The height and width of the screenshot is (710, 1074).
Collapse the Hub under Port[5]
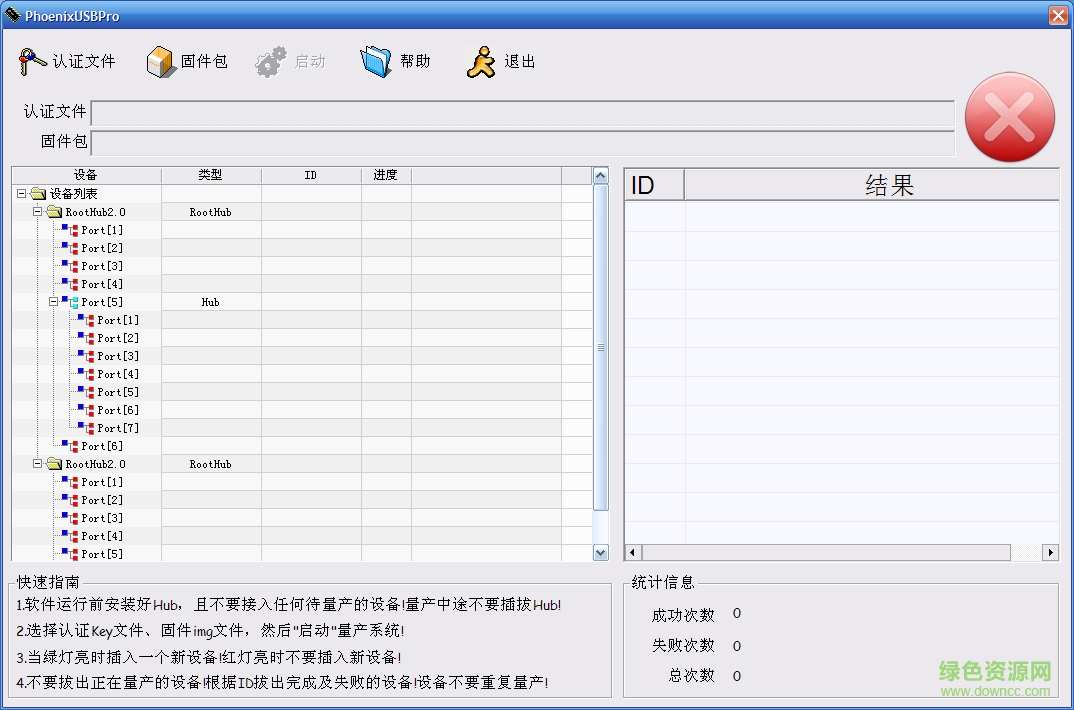click(55, 301)
